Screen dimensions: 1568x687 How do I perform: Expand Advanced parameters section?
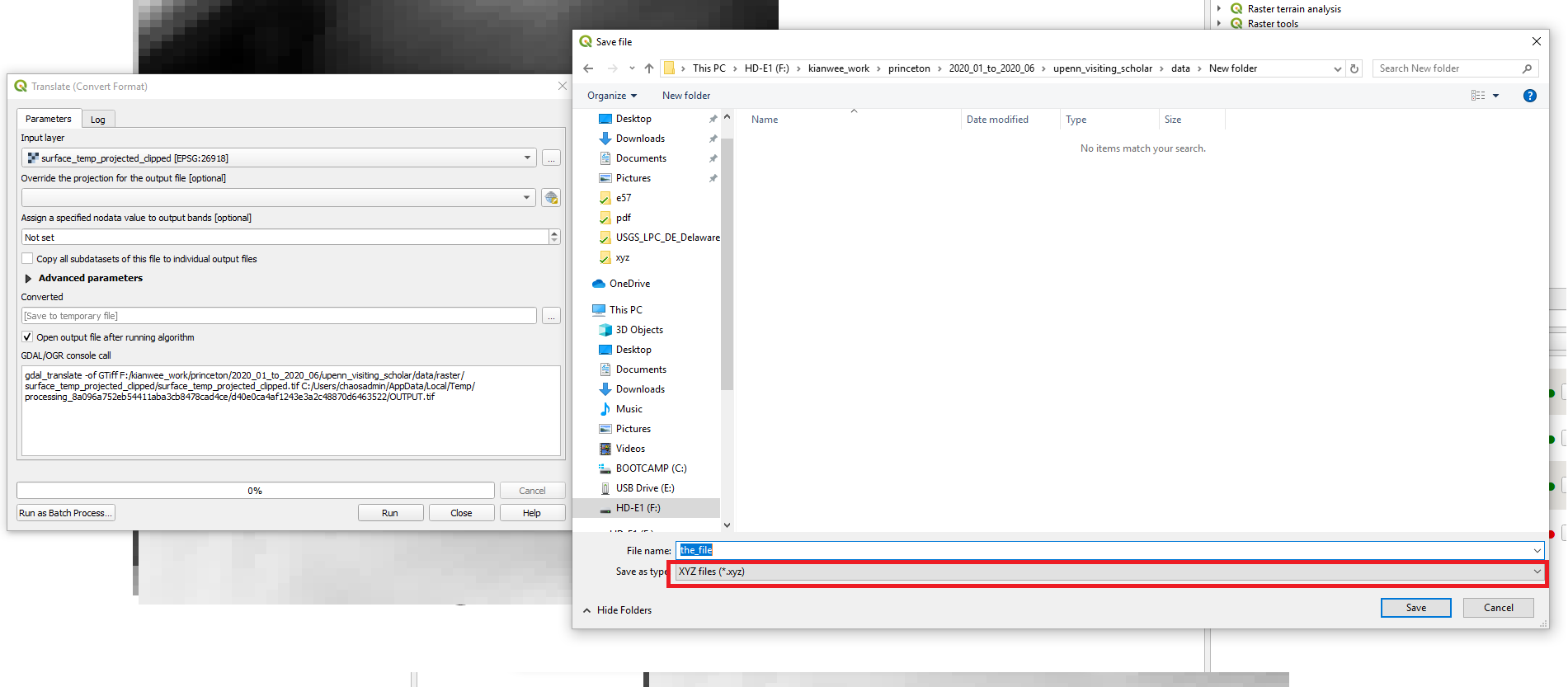(29, 279)
